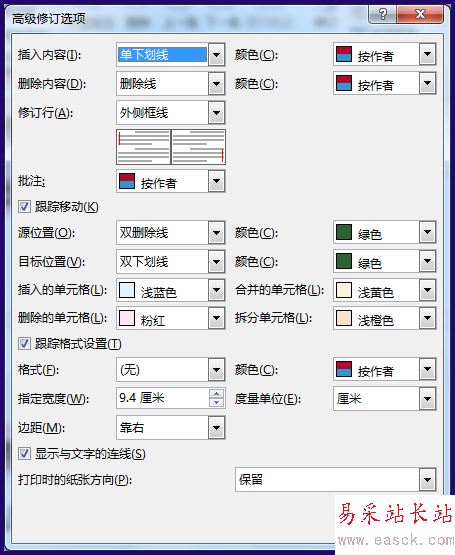The height and width of the screenshot is (555, 455).
Task: Click the 粉红 swatch for 删除的单元格
Action: coord(127,318)
